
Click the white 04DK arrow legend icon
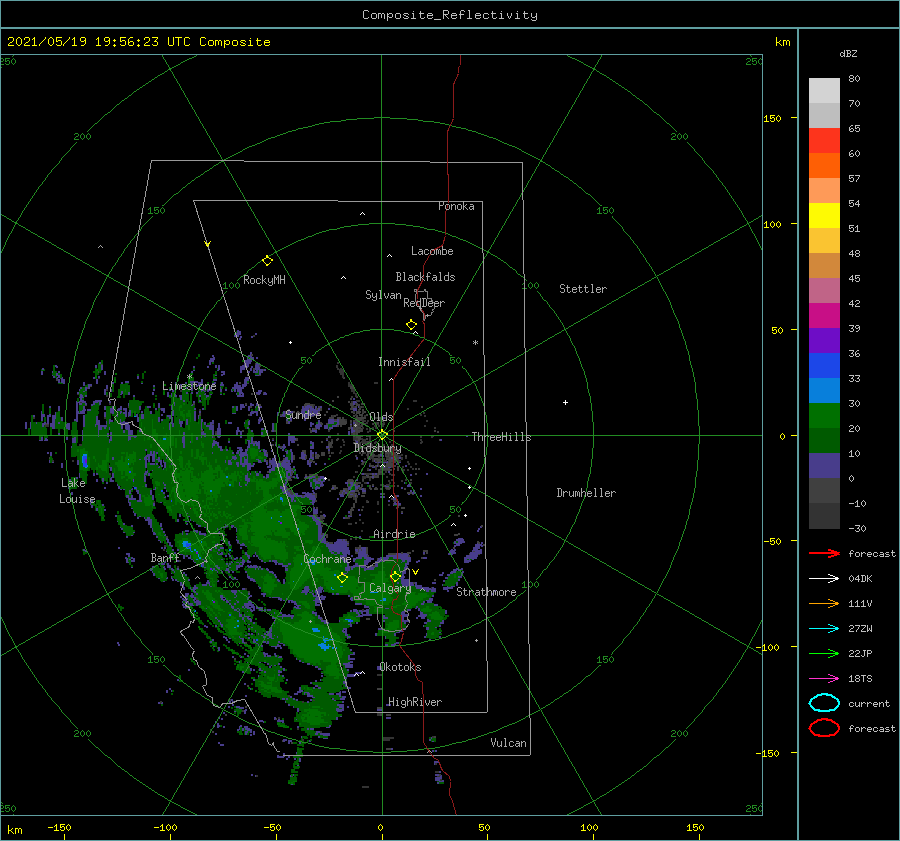[824, 579]
